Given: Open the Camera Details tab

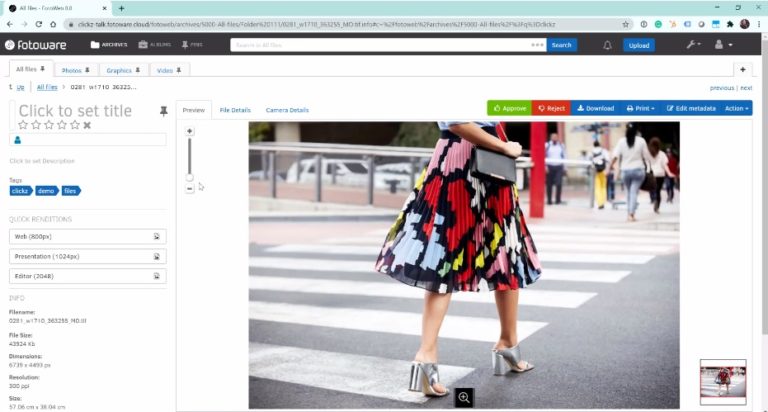Looking at the screenshot, I should click(287, 110).
